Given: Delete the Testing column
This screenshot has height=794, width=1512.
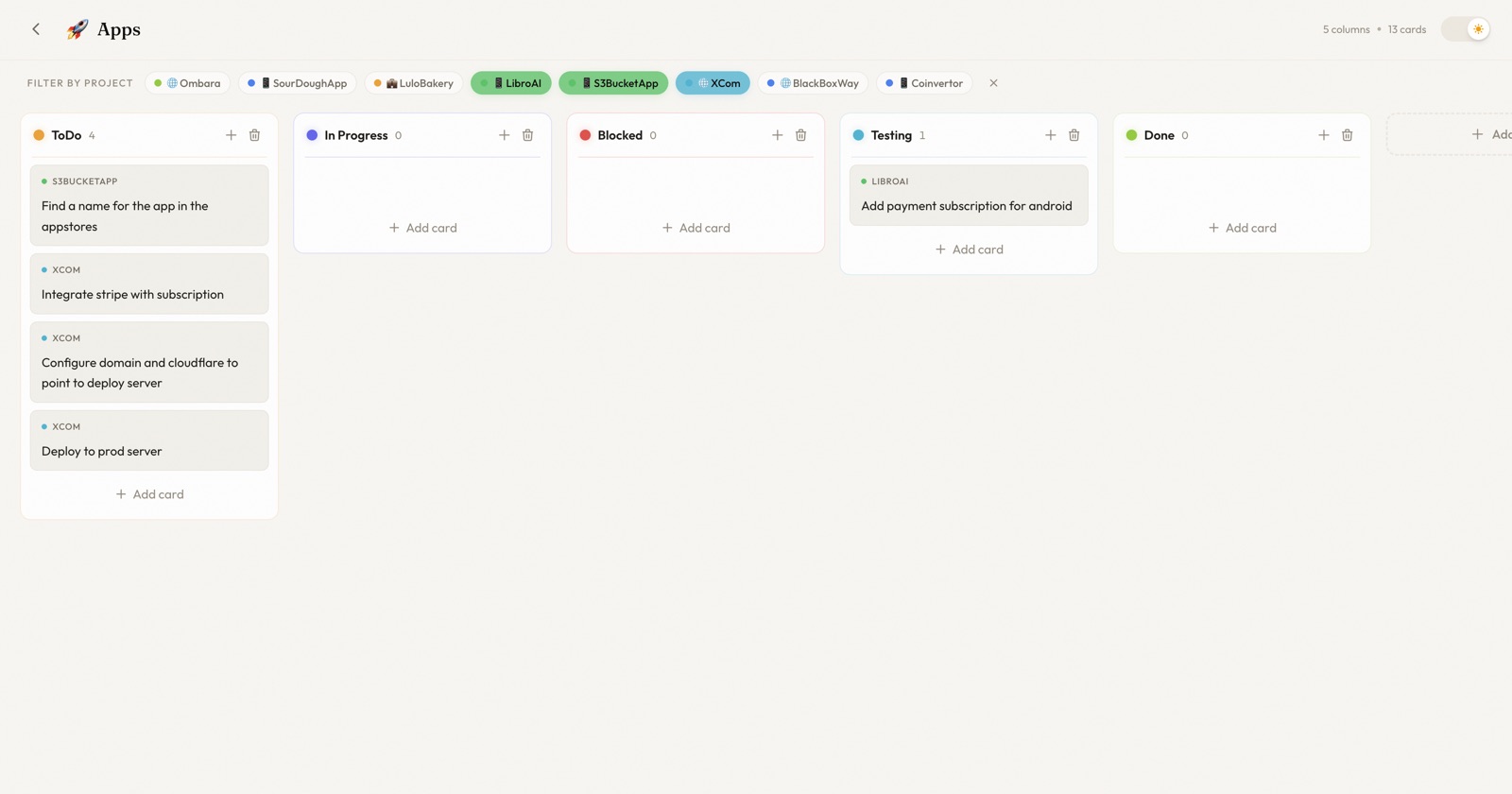Looking at the screenshot, I should [1074, 135].
